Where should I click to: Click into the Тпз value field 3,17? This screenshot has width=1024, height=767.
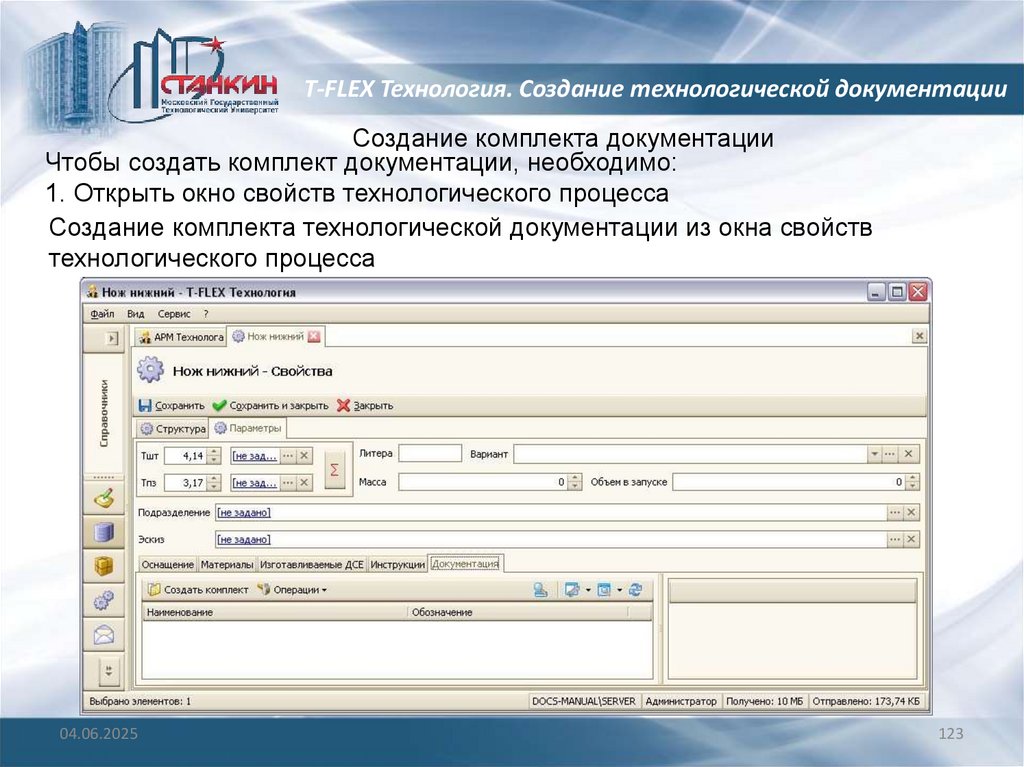tap(185, 483)
